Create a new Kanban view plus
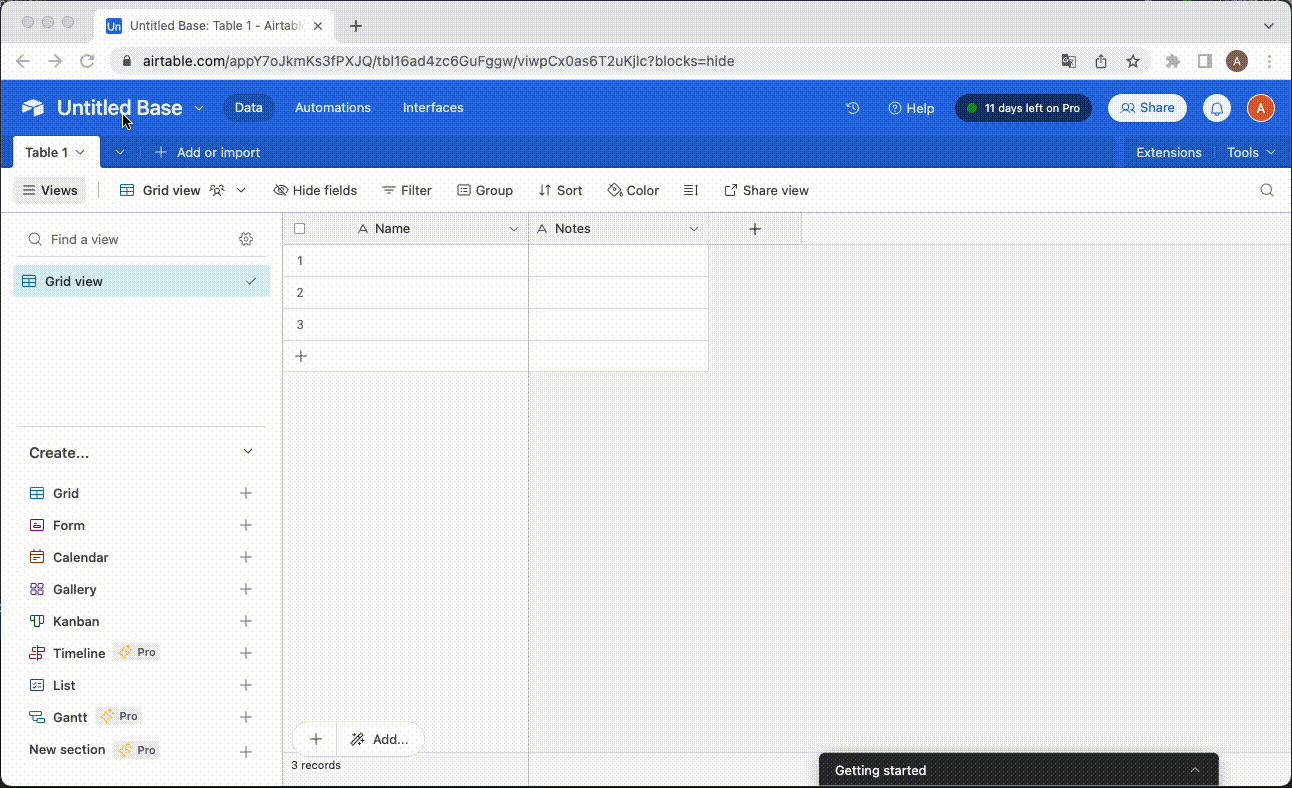1292x788 pixels. (x=246, y=621)
